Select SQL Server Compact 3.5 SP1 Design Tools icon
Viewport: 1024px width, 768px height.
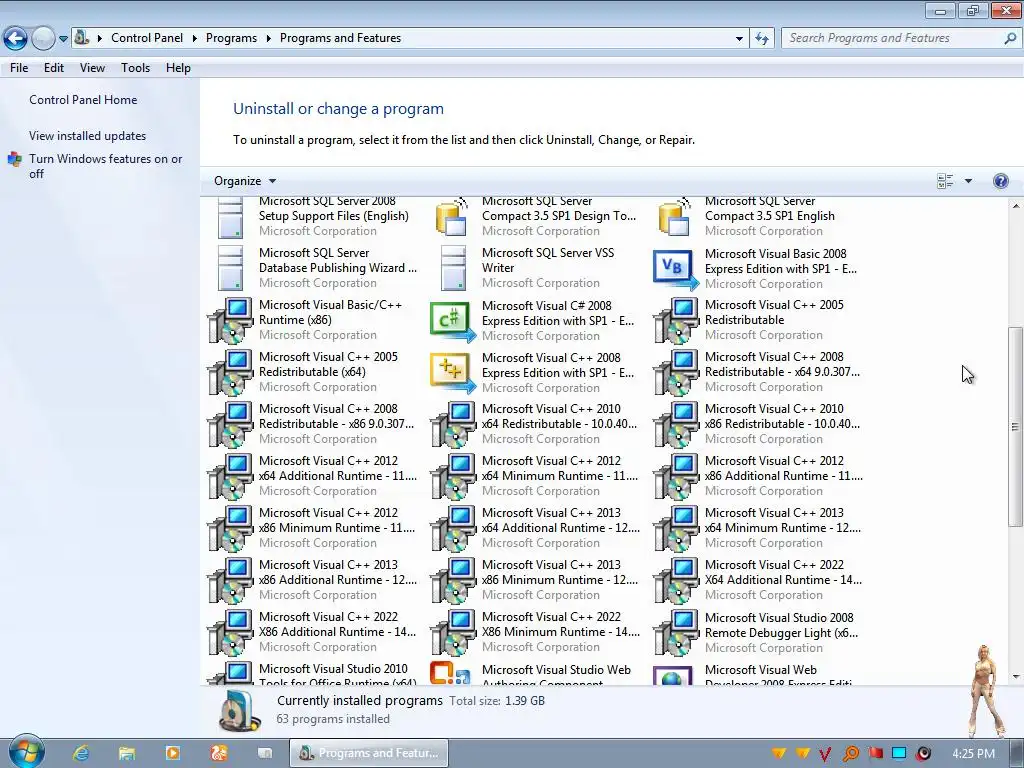(452, 217)
